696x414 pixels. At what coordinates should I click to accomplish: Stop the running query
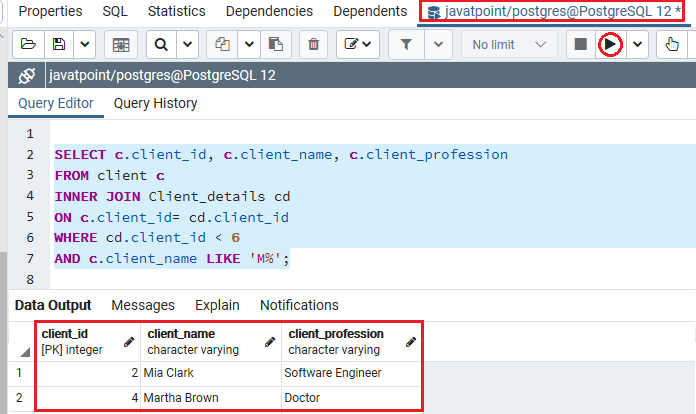click(x=581, y=44)
